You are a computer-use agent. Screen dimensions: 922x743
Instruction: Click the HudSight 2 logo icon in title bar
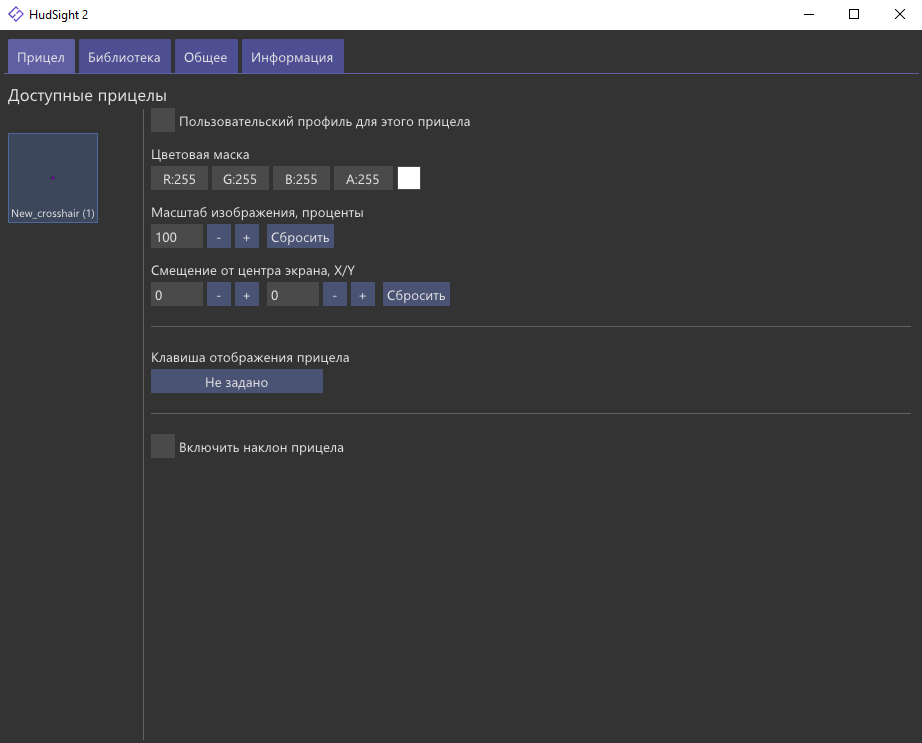click(x=16, y=14)
